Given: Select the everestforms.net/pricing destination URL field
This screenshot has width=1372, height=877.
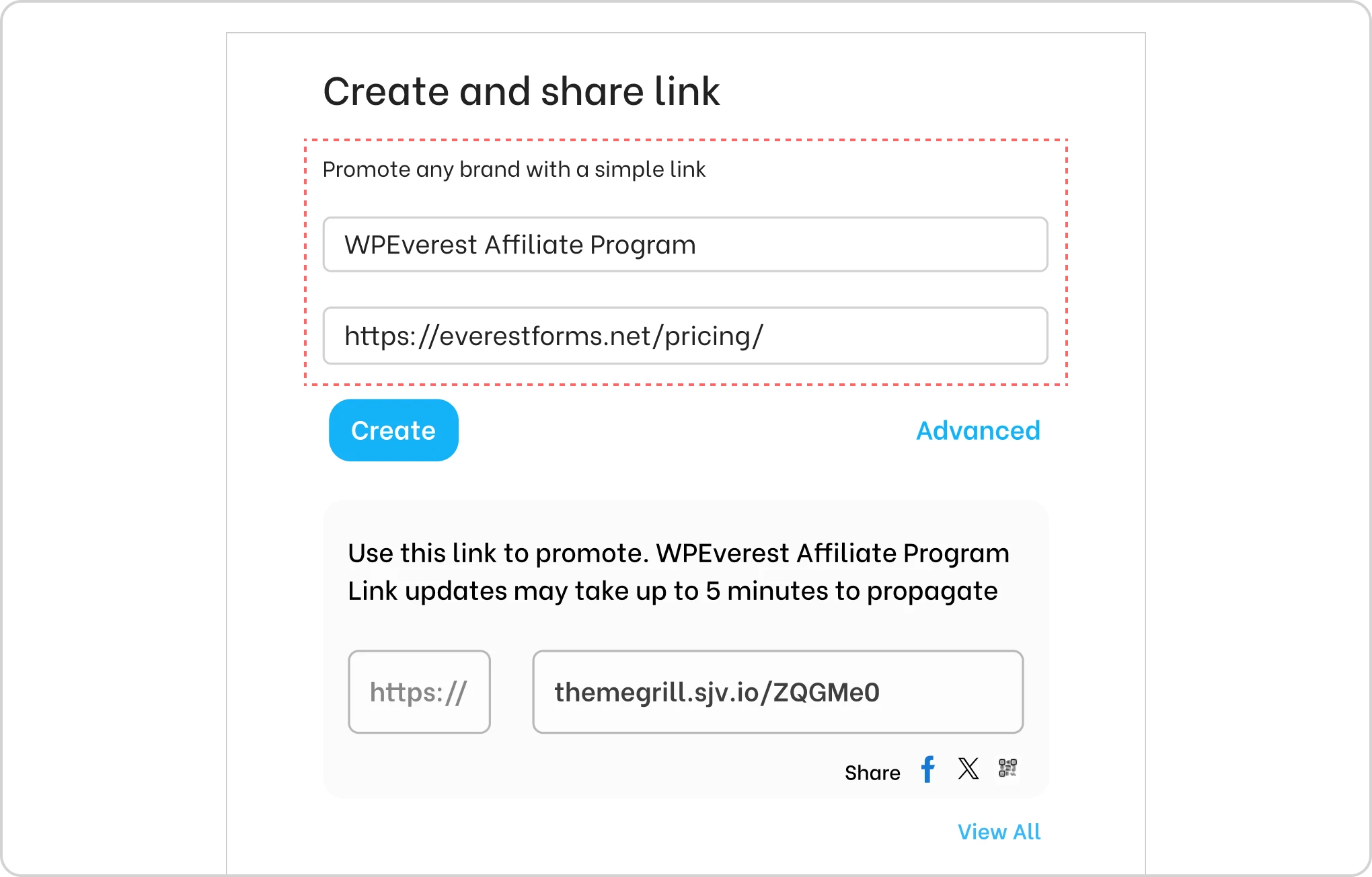Looking at the screenshot, I should (685, 336).
